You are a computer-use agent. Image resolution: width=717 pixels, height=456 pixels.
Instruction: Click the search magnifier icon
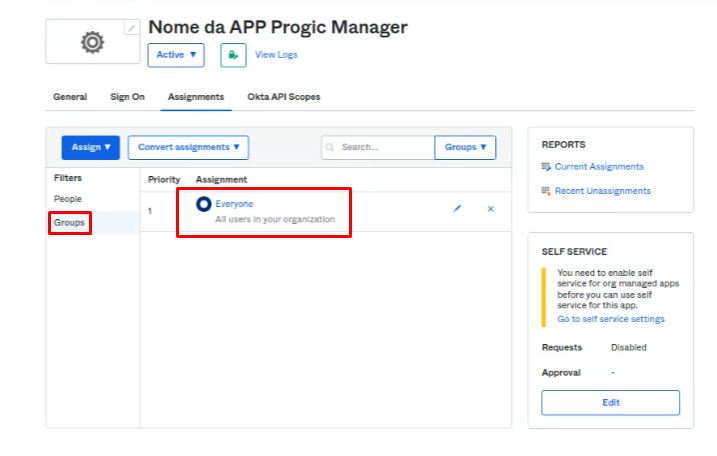[x=330, y=147]
